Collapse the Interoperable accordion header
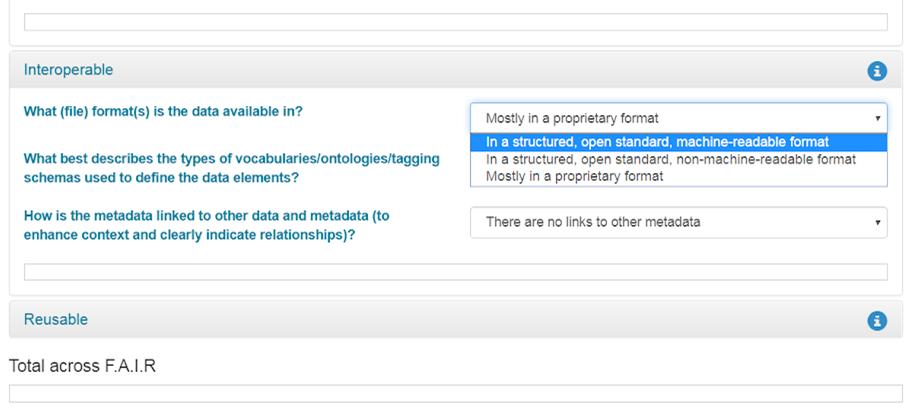Image resolution: width=912 pixels, height=411 pixels. click(x=456, y=70)
